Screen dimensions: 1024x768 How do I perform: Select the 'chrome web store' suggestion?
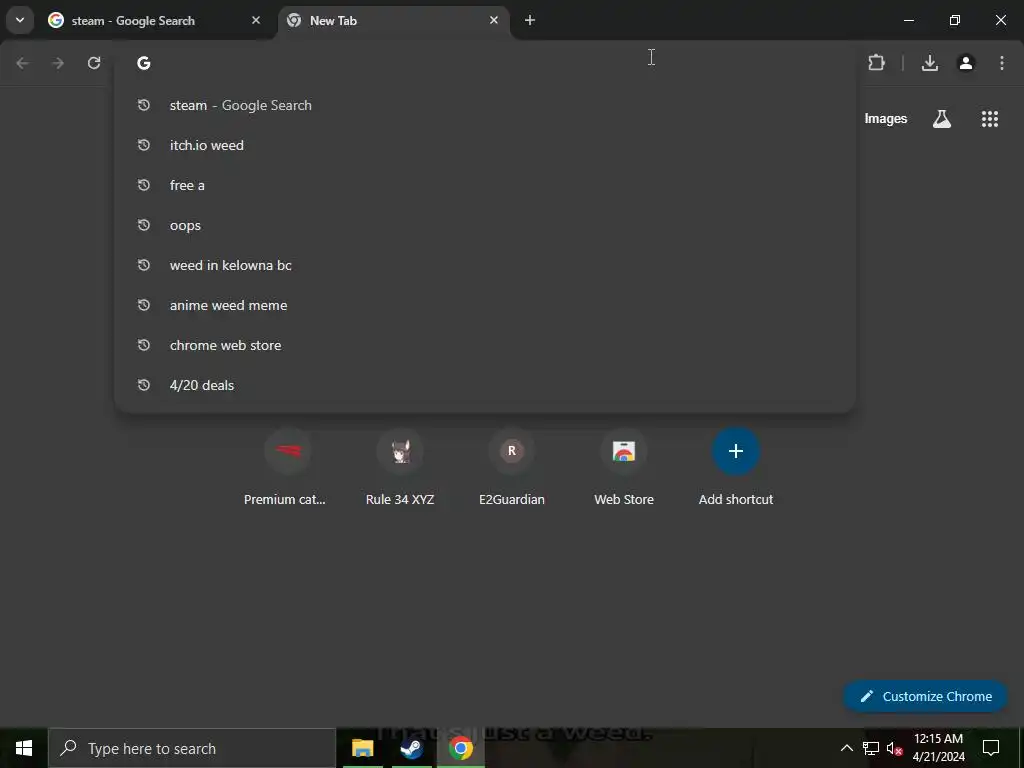485,345
